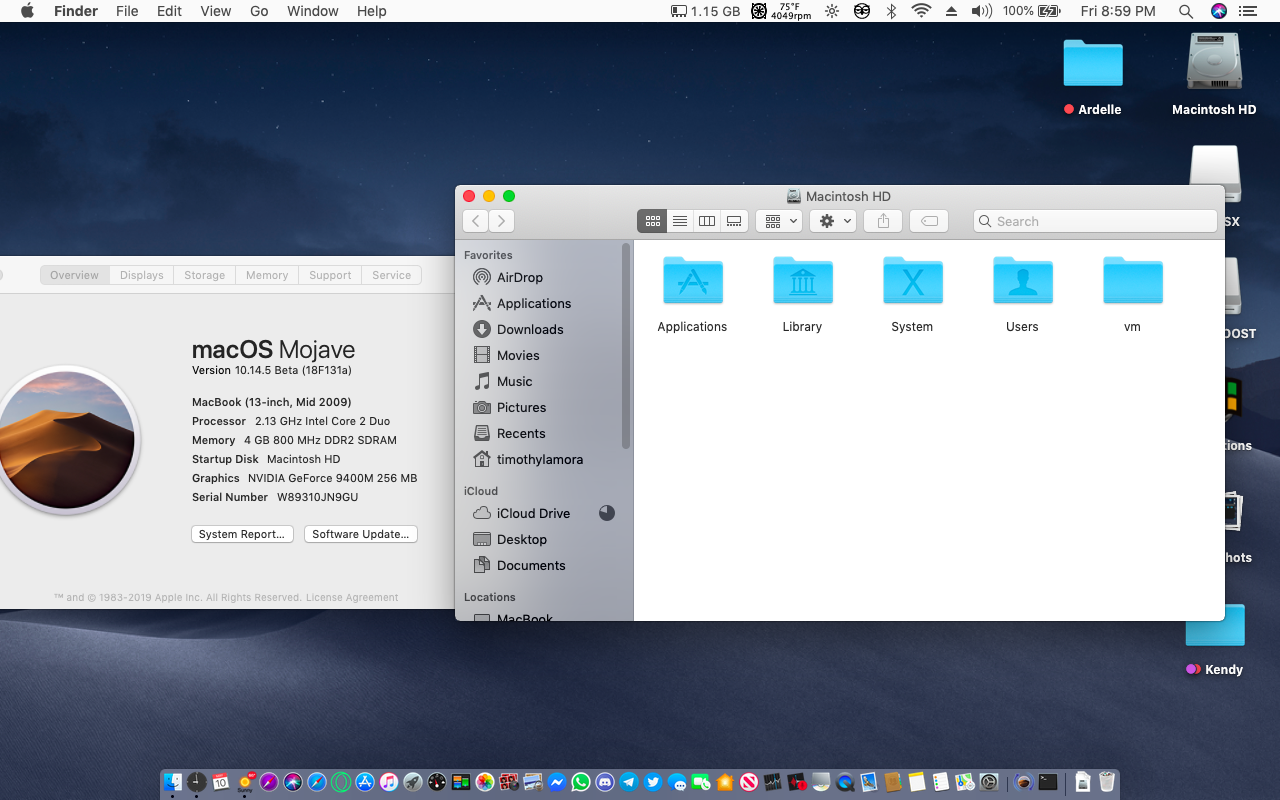Open the Wi-Fi status menu

921,11
